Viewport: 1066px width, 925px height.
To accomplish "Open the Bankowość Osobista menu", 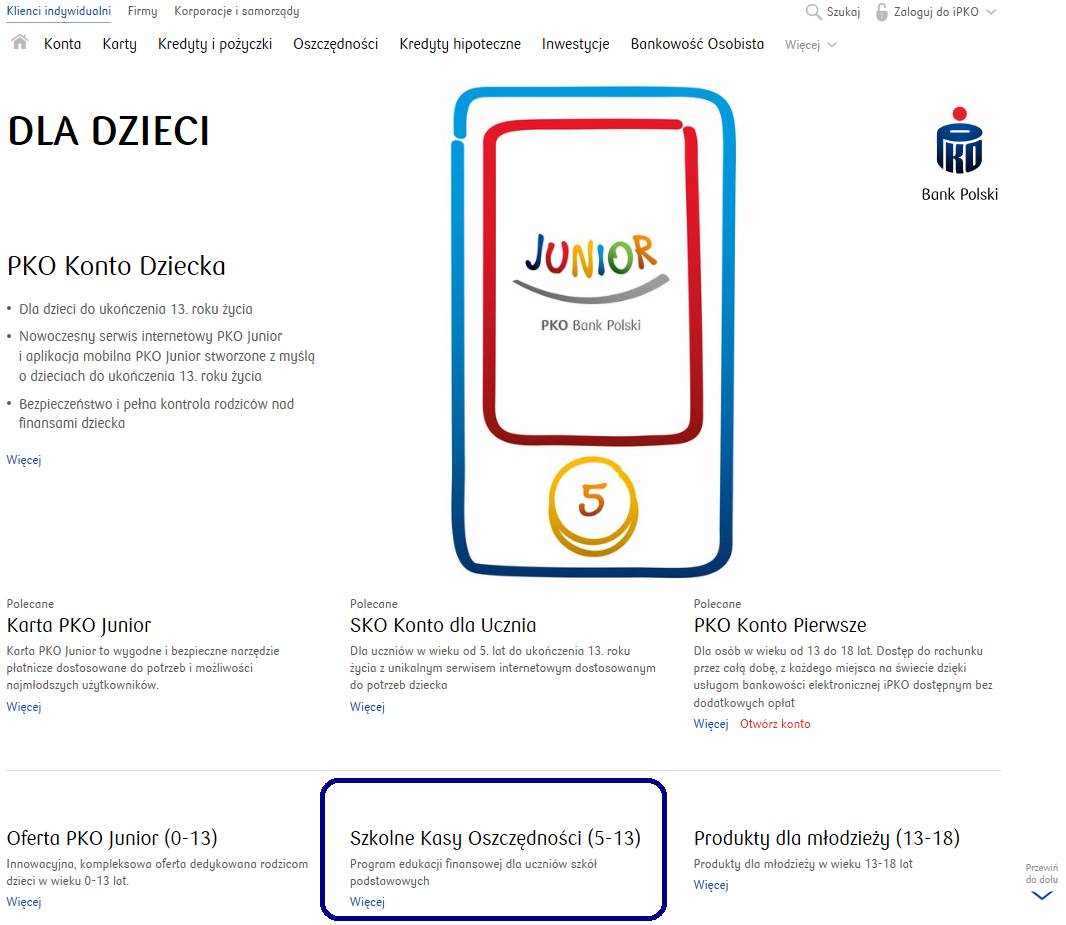I will [x=698, y=44].
